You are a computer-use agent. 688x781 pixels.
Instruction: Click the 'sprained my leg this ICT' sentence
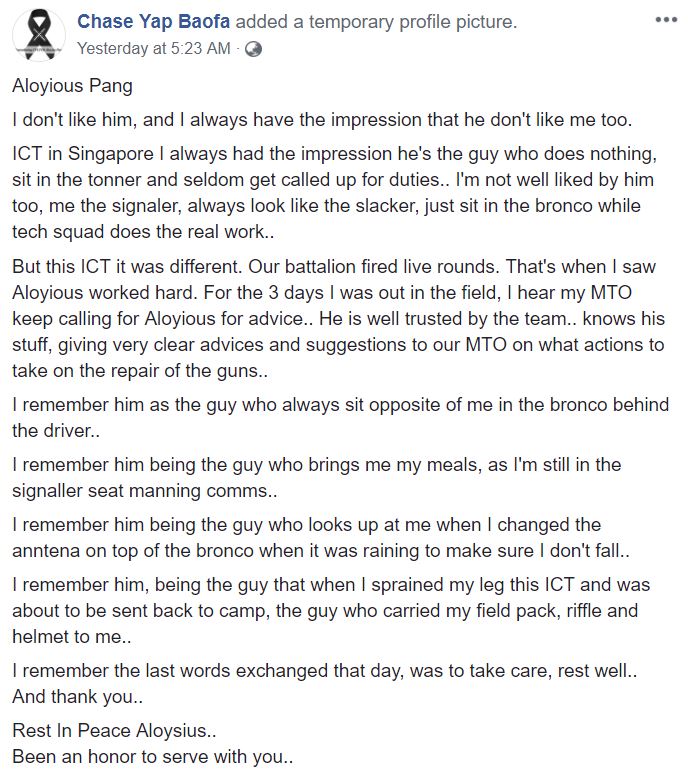click(x=331, y=585)
